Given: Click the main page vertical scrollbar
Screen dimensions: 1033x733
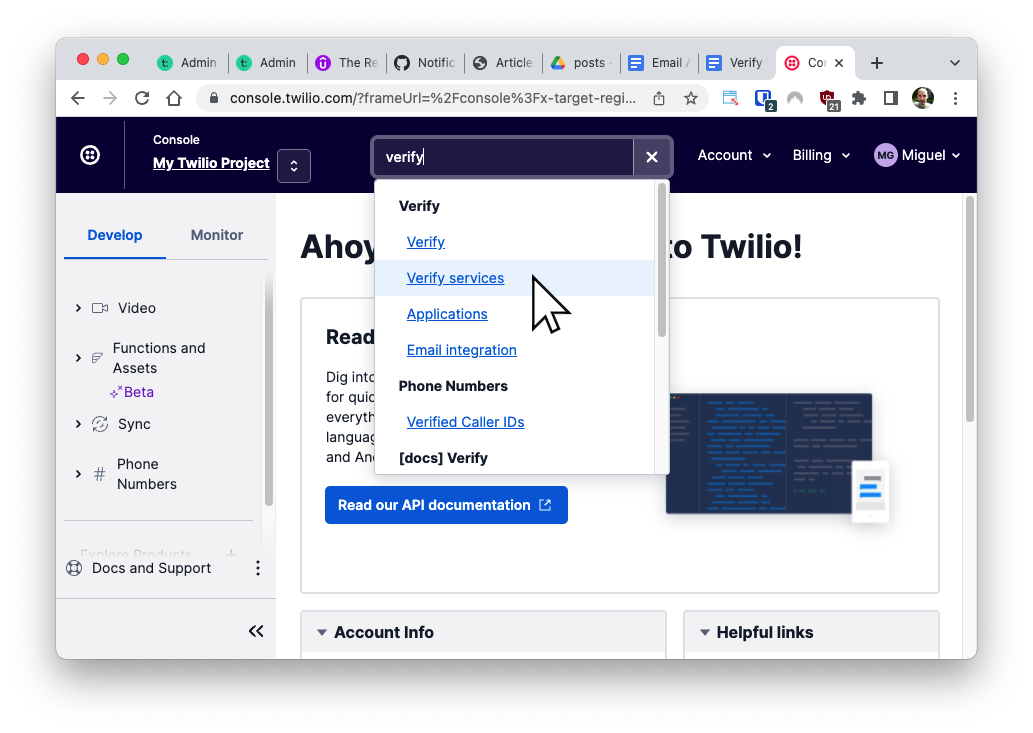Looking at the screenshot, I should tap(970, 310).
